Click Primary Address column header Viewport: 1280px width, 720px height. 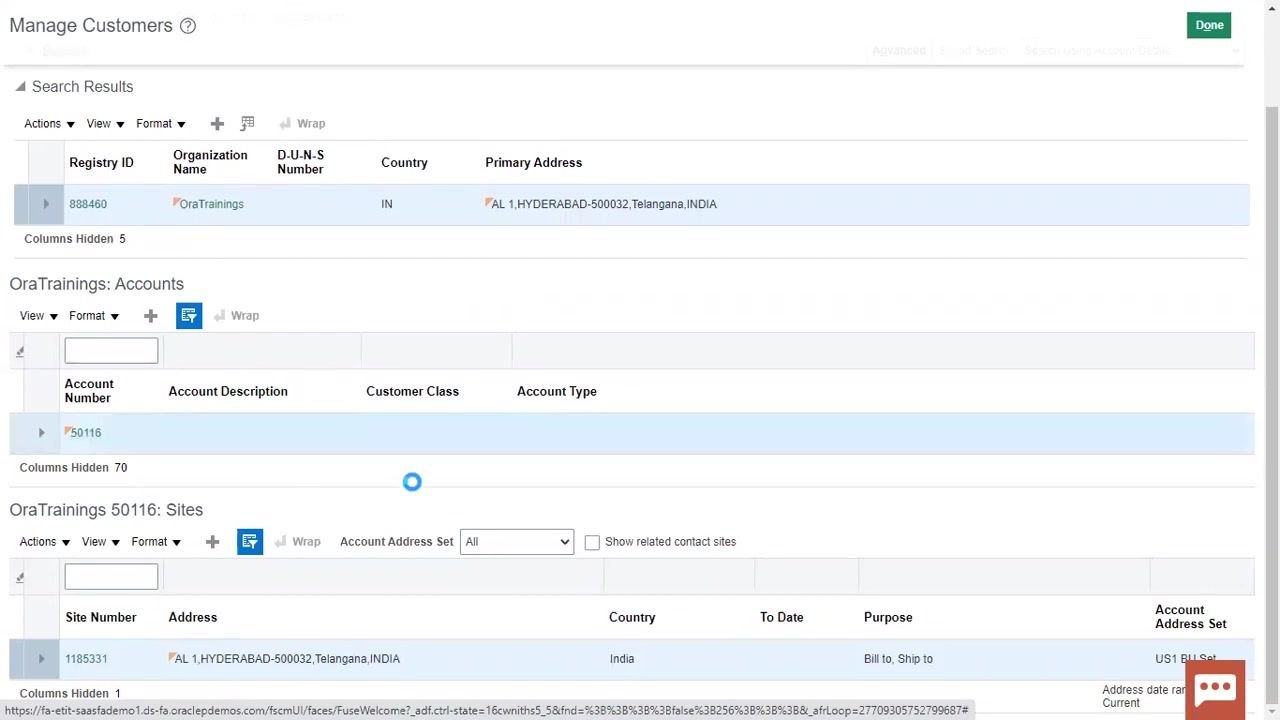pyautogui.click(x=533, y=163)
